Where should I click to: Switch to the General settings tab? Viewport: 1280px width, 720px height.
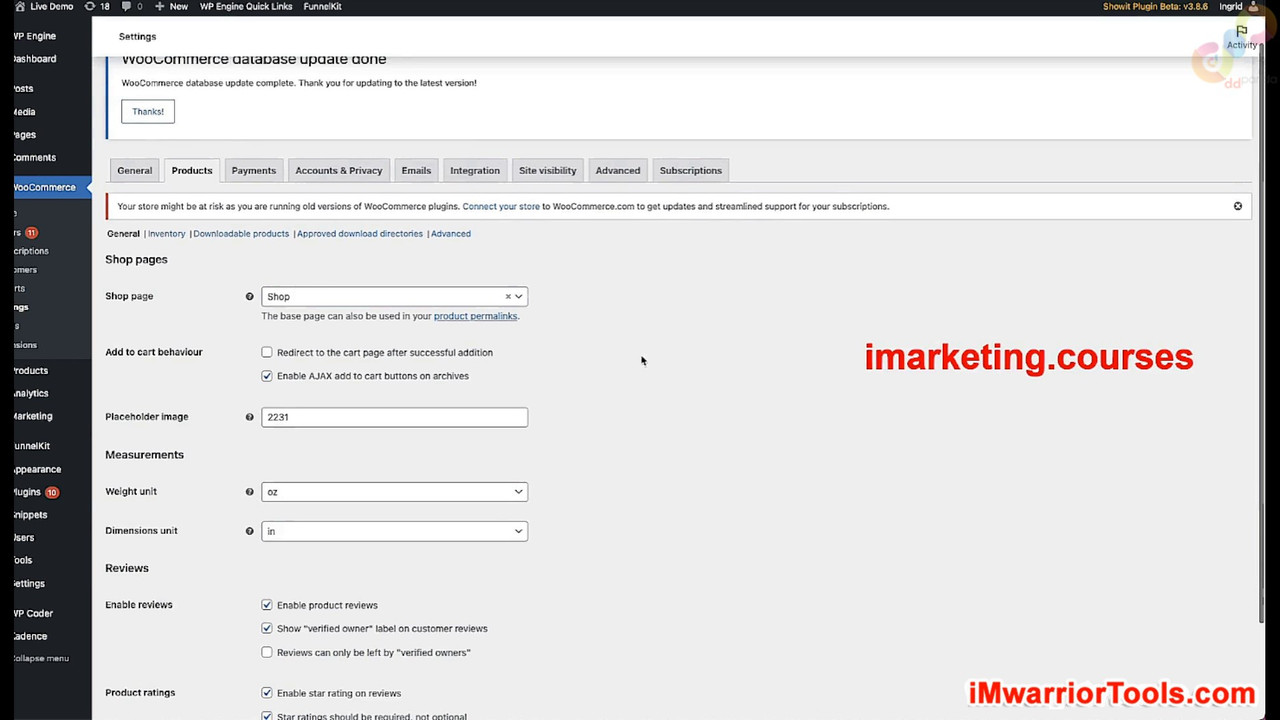[135, 170]
